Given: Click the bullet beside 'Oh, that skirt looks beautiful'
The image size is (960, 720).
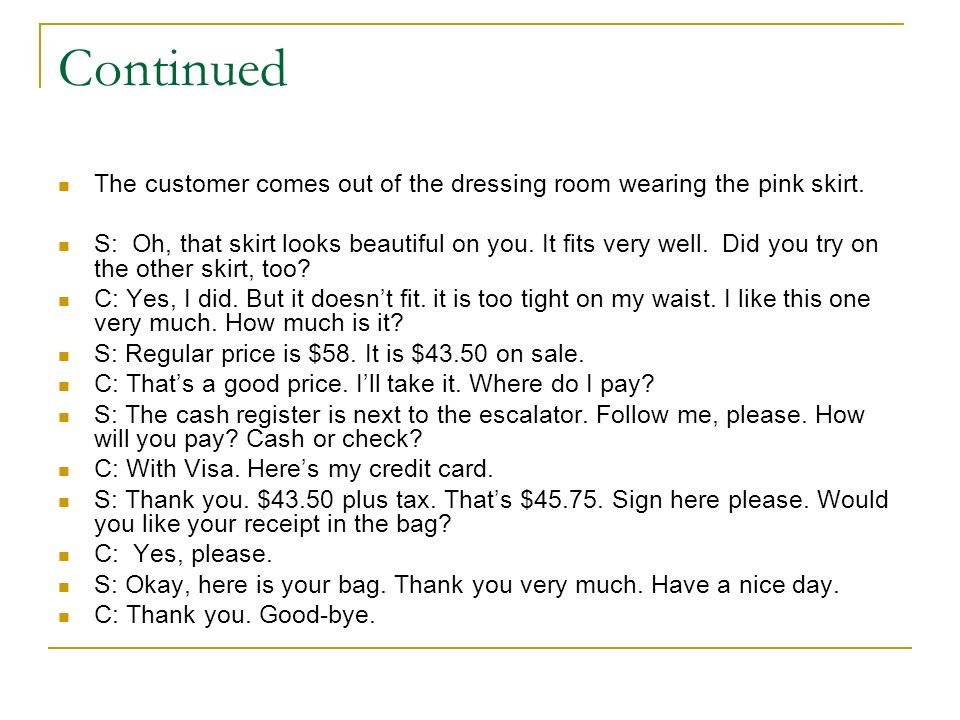Looking at the screenshot, I should point(64,247).
